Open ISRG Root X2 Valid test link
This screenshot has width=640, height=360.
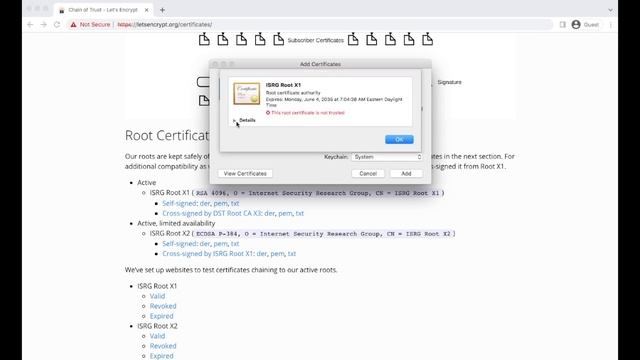(157, 336)
